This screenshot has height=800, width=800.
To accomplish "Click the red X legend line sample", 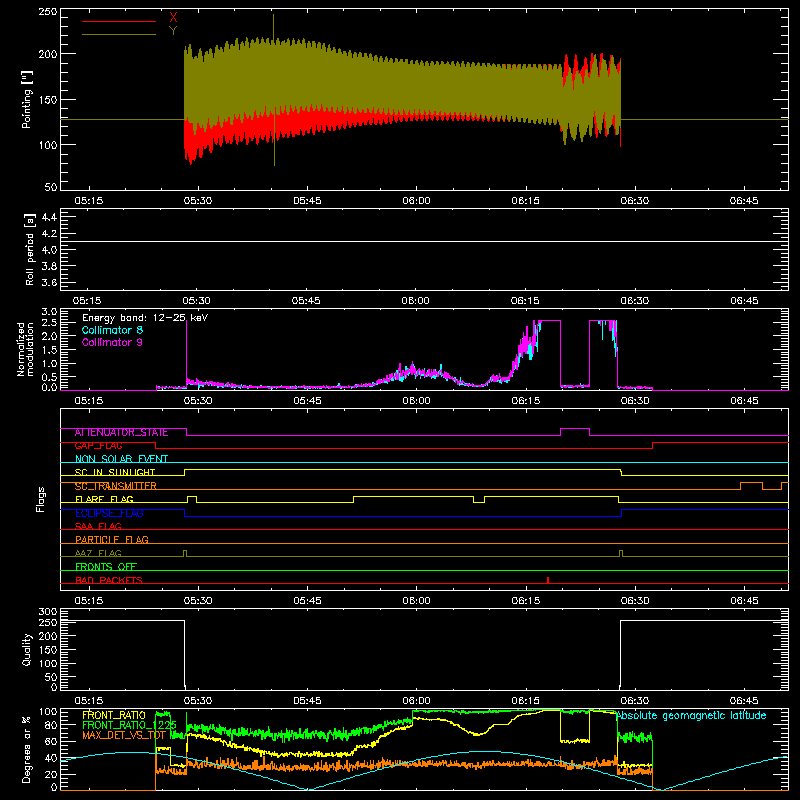I will [x=119, y=21].
